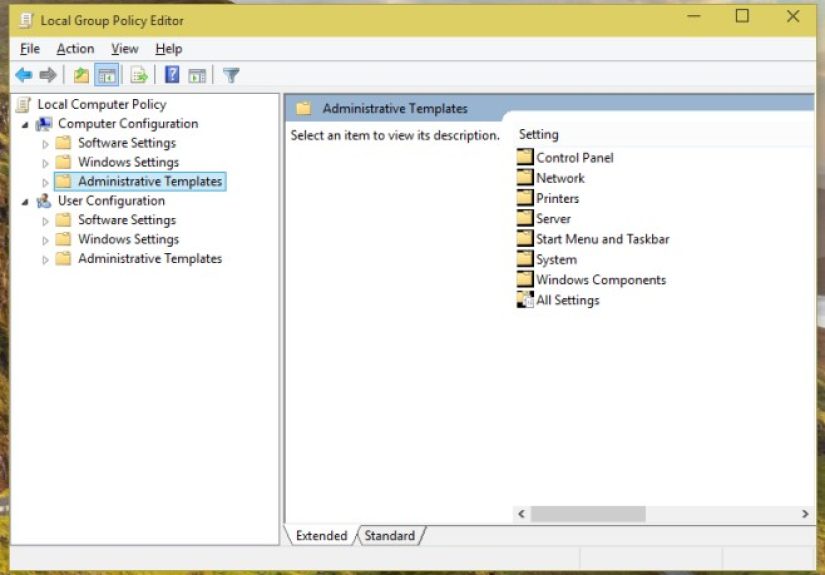This screenshot has width=825, height=575.
Task: Open the View menu
Action: (x=125, y=49)
